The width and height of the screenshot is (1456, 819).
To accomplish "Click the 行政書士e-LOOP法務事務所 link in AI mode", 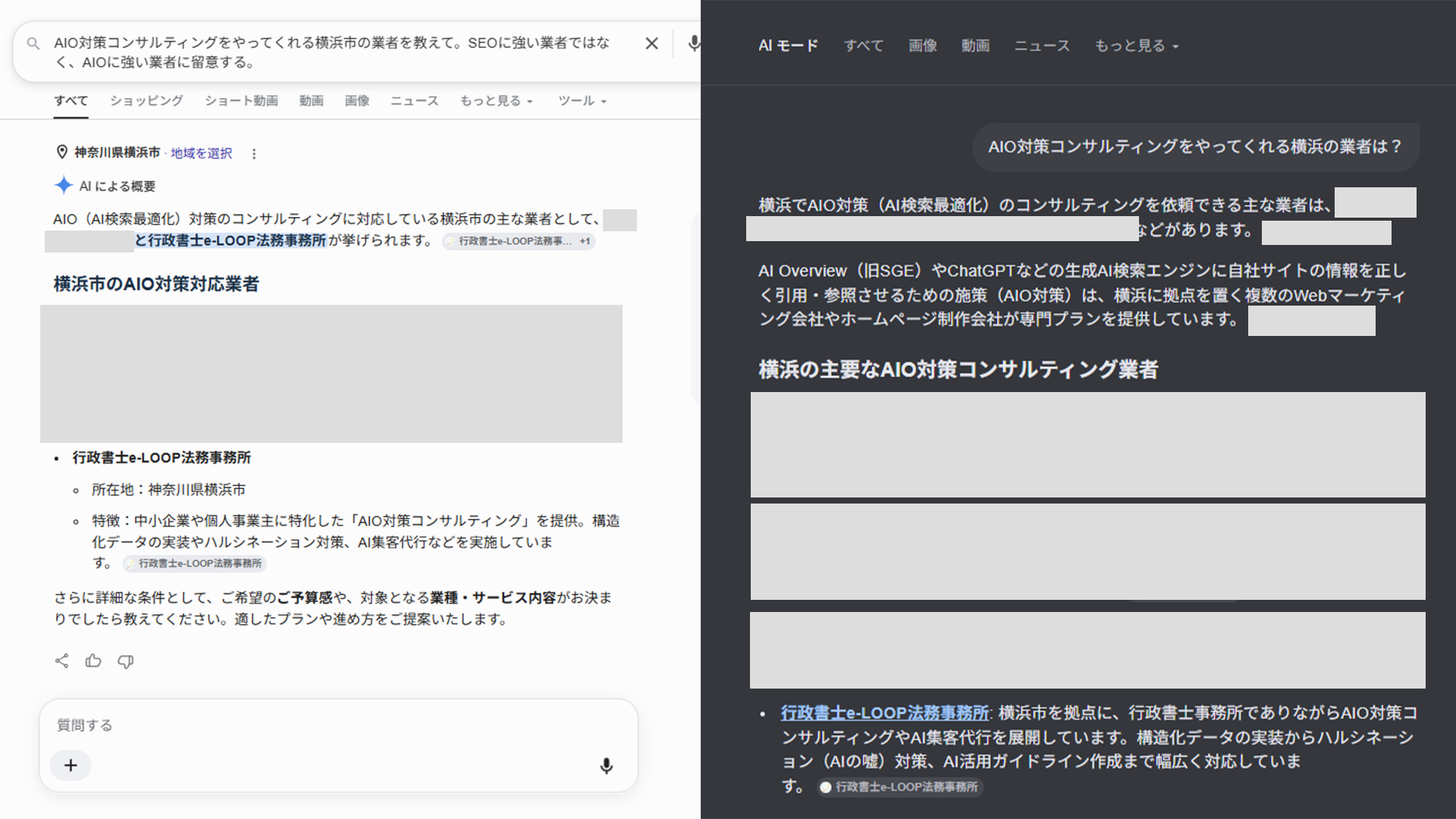I will [885, 713].
